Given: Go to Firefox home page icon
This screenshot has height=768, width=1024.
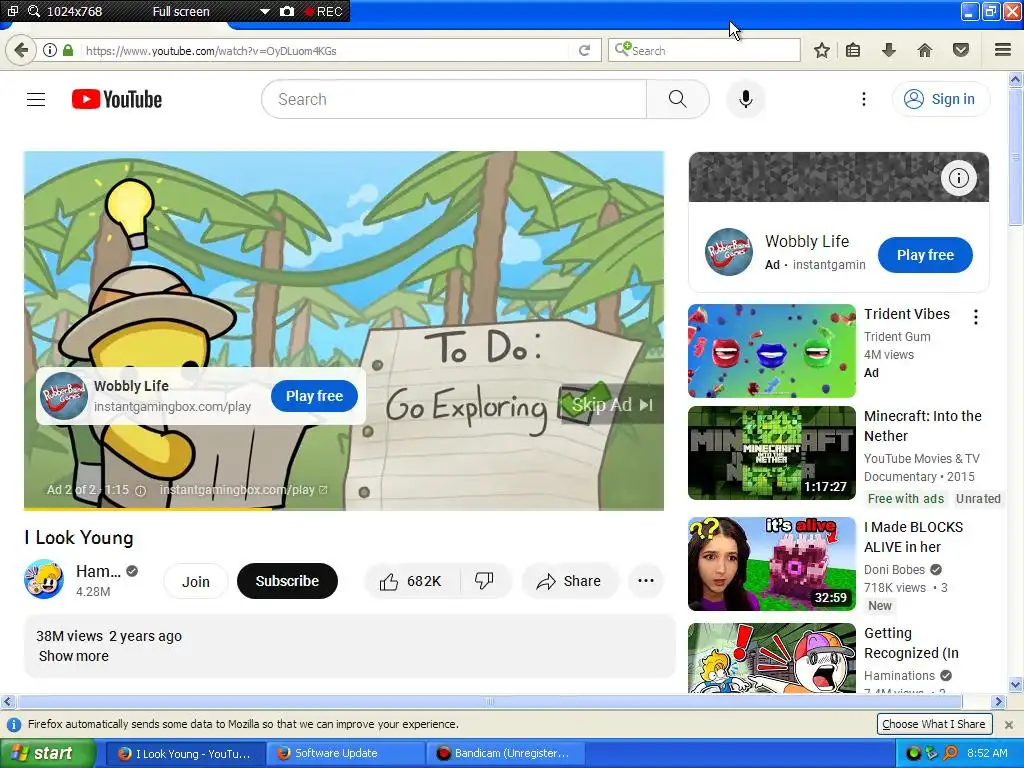Looking at the screenshot, I should (x=925, y=50).
